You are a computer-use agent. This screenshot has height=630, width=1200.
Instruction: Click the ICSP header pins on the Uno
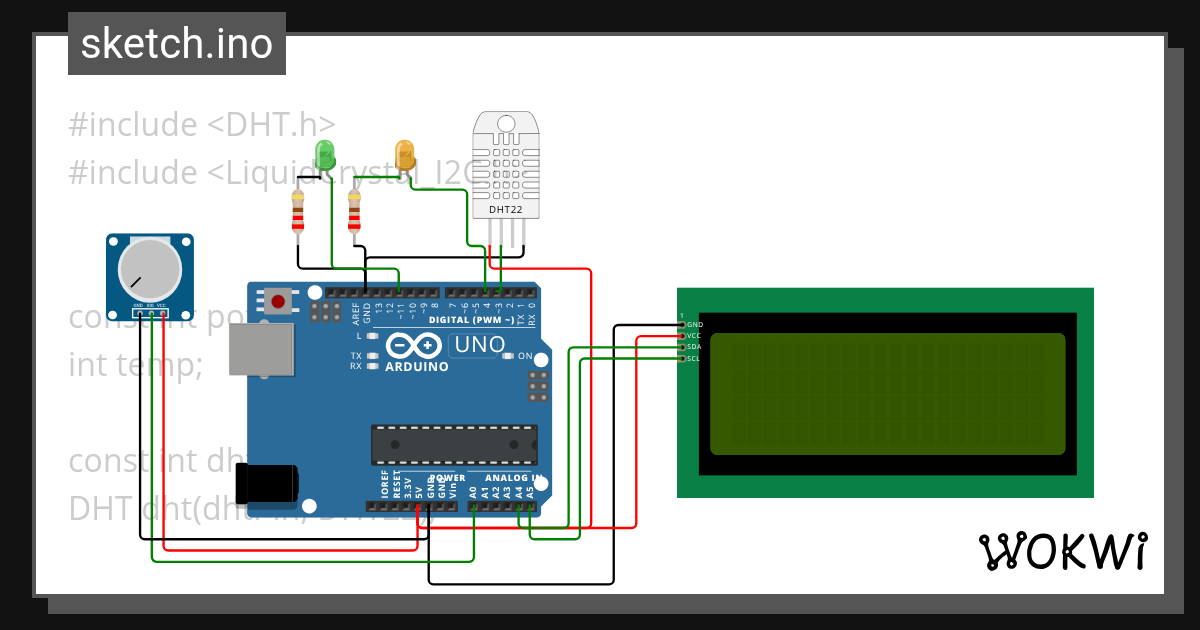[537, 385]
